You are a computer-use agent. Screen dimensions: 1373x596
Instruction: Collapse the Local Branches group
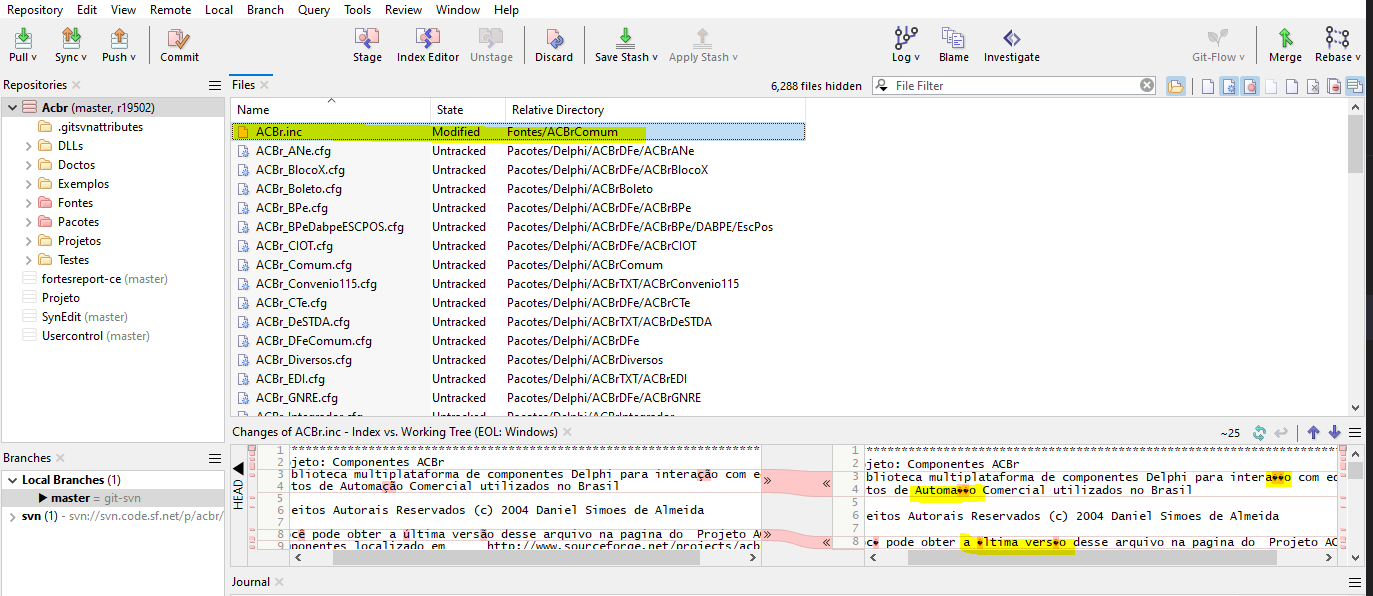(x=12, y=480)
